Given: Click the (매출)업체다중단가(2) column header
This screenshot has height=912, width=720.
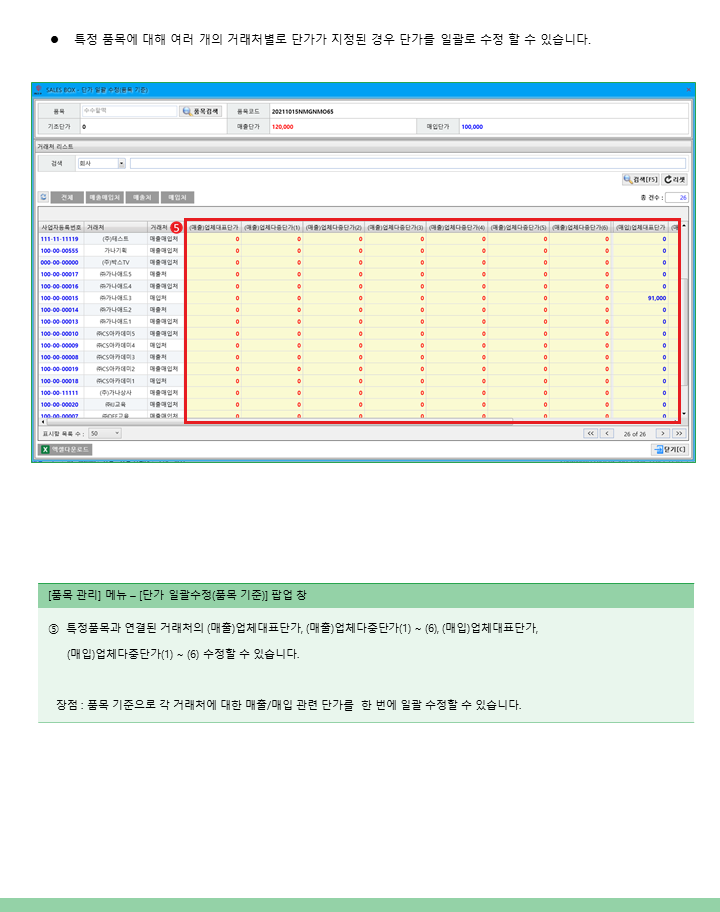Looking at the screenshot, I should 334,227.
